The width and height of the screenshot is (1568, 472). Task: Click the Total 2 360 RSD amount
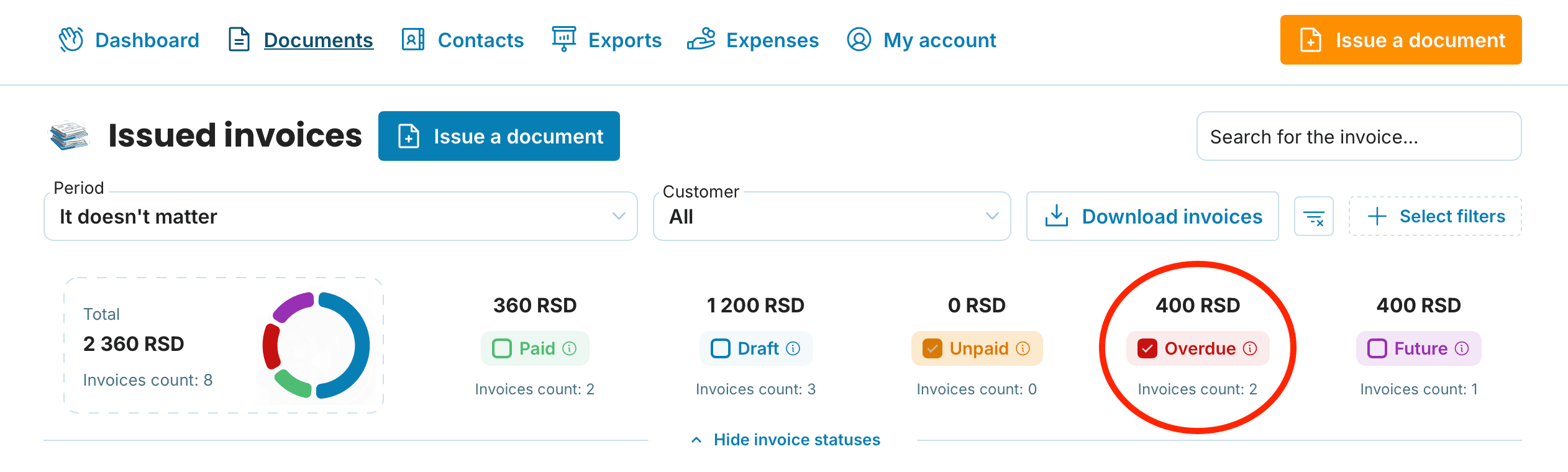(134, 343)
